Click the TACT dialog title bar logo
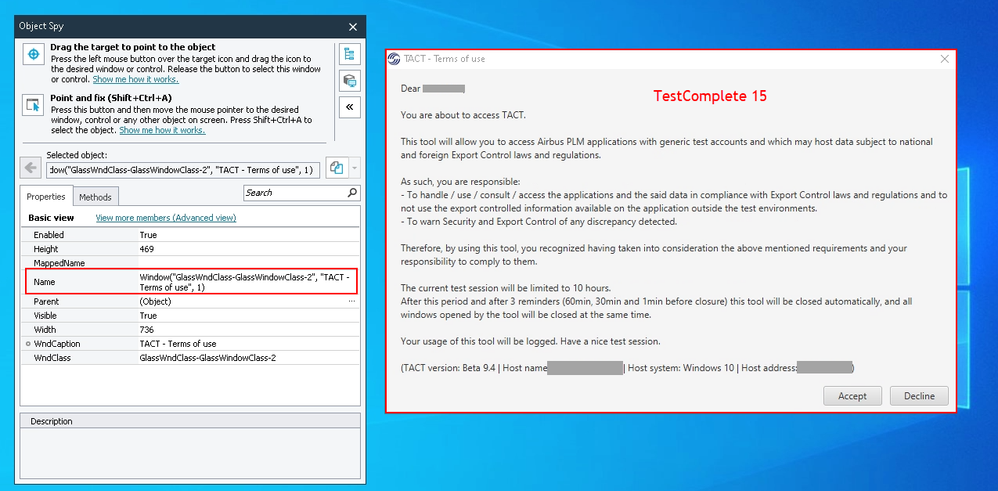Image resolution: width=998 pixels, height=491 pixels. coord(395,59)
